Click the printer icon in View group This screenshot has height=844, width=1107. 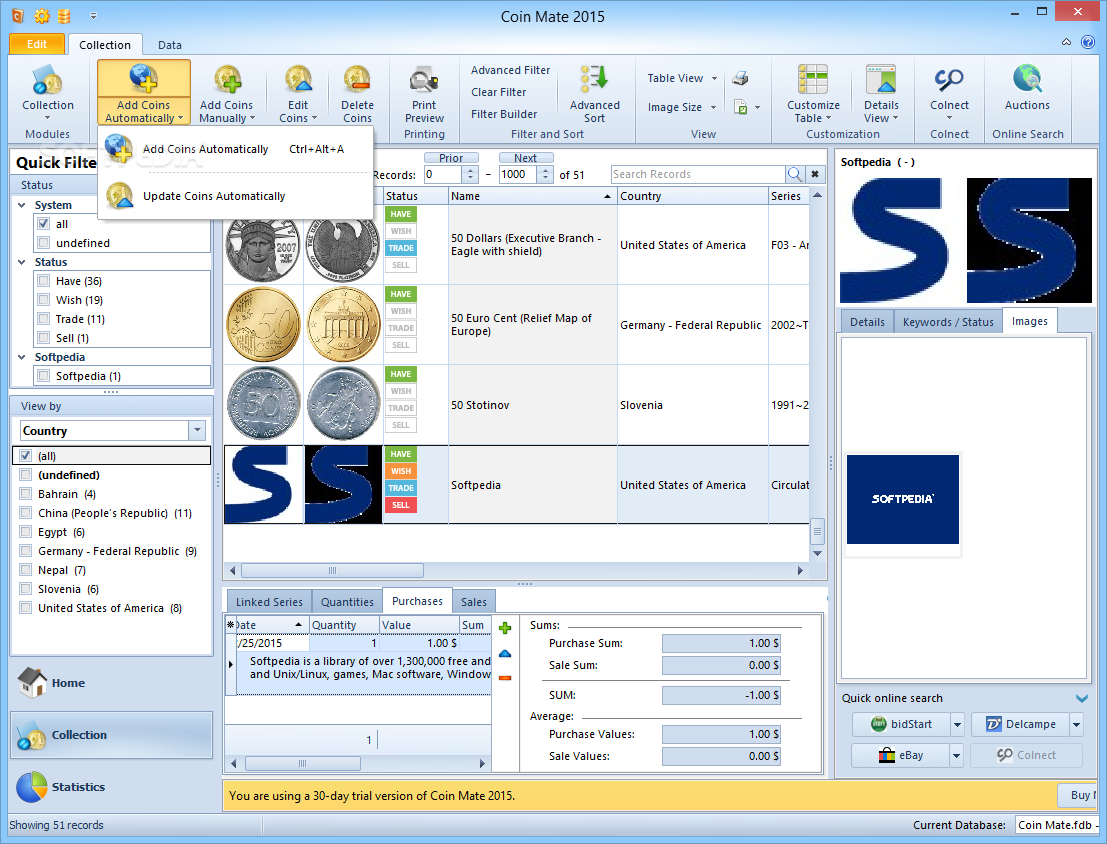740,78
